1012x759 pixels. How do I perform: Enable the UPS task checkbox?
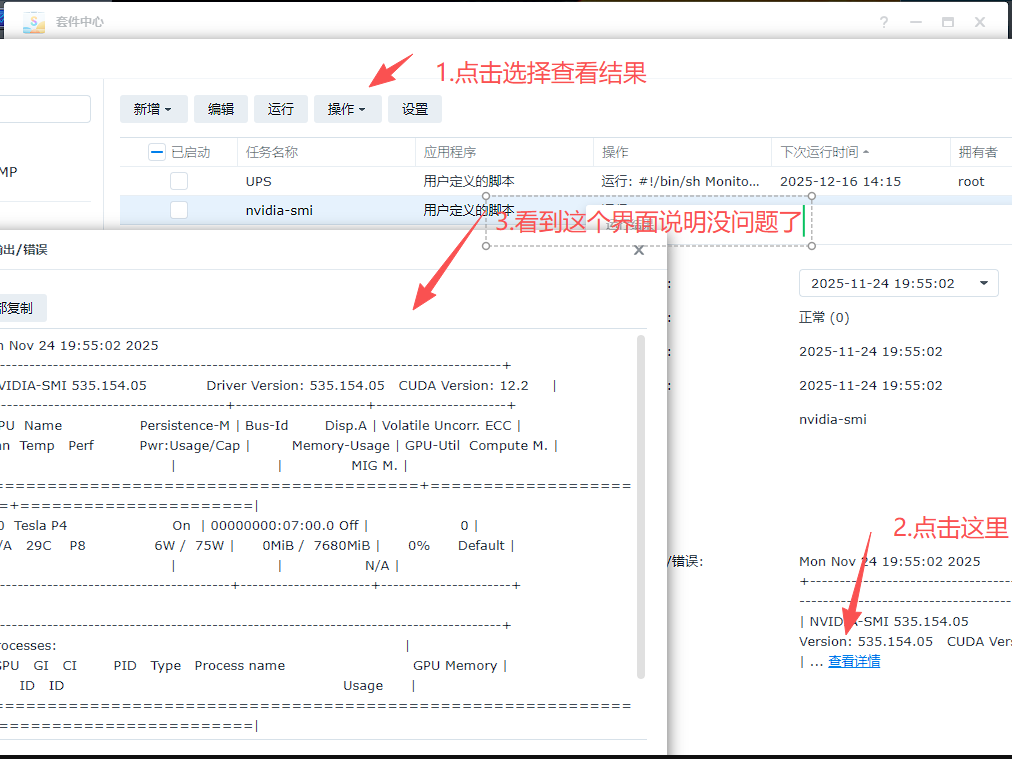(x=179, y=181)
